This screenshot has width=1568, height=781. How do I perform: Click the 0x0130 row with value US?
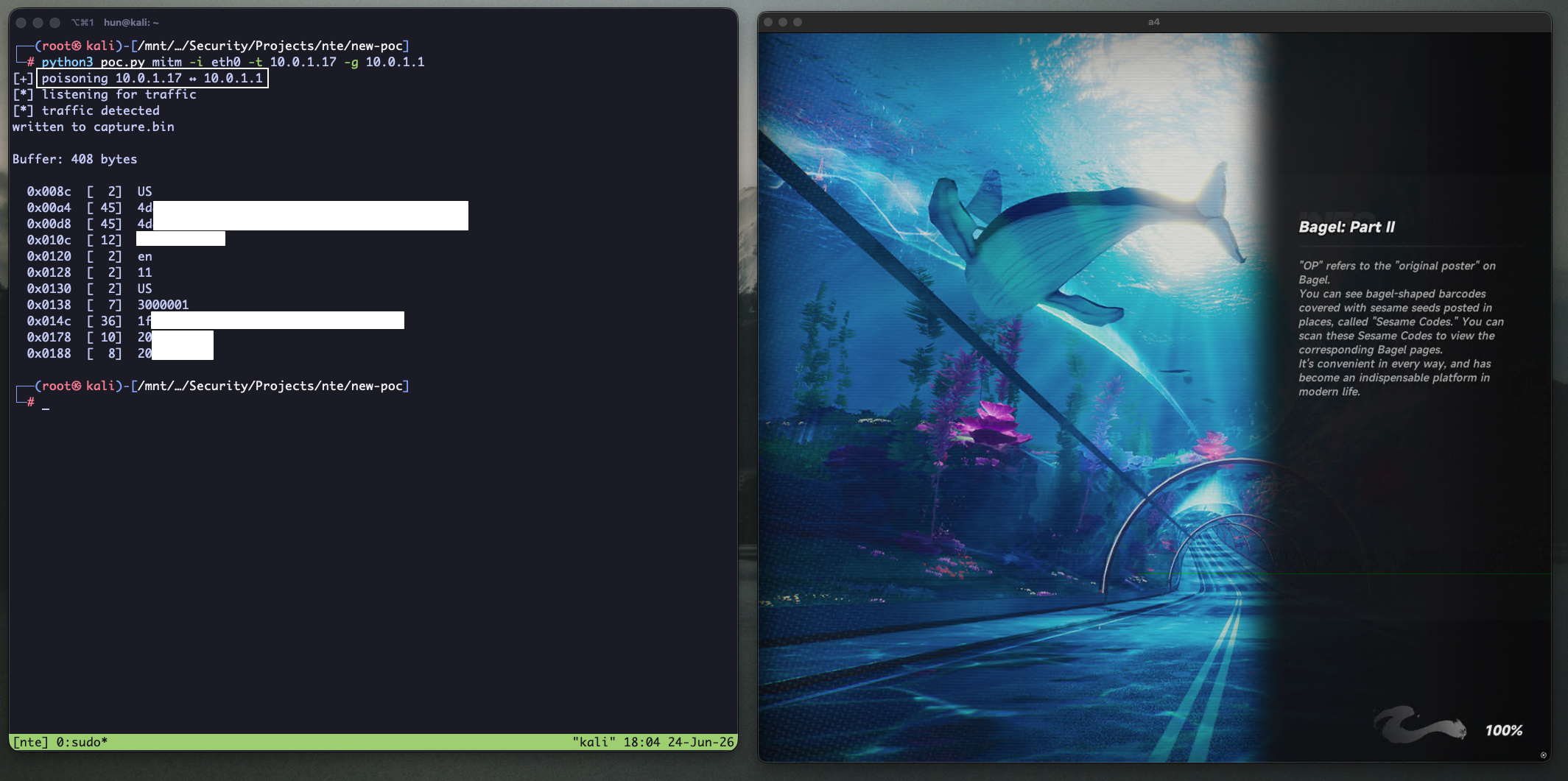click(89, 289)
